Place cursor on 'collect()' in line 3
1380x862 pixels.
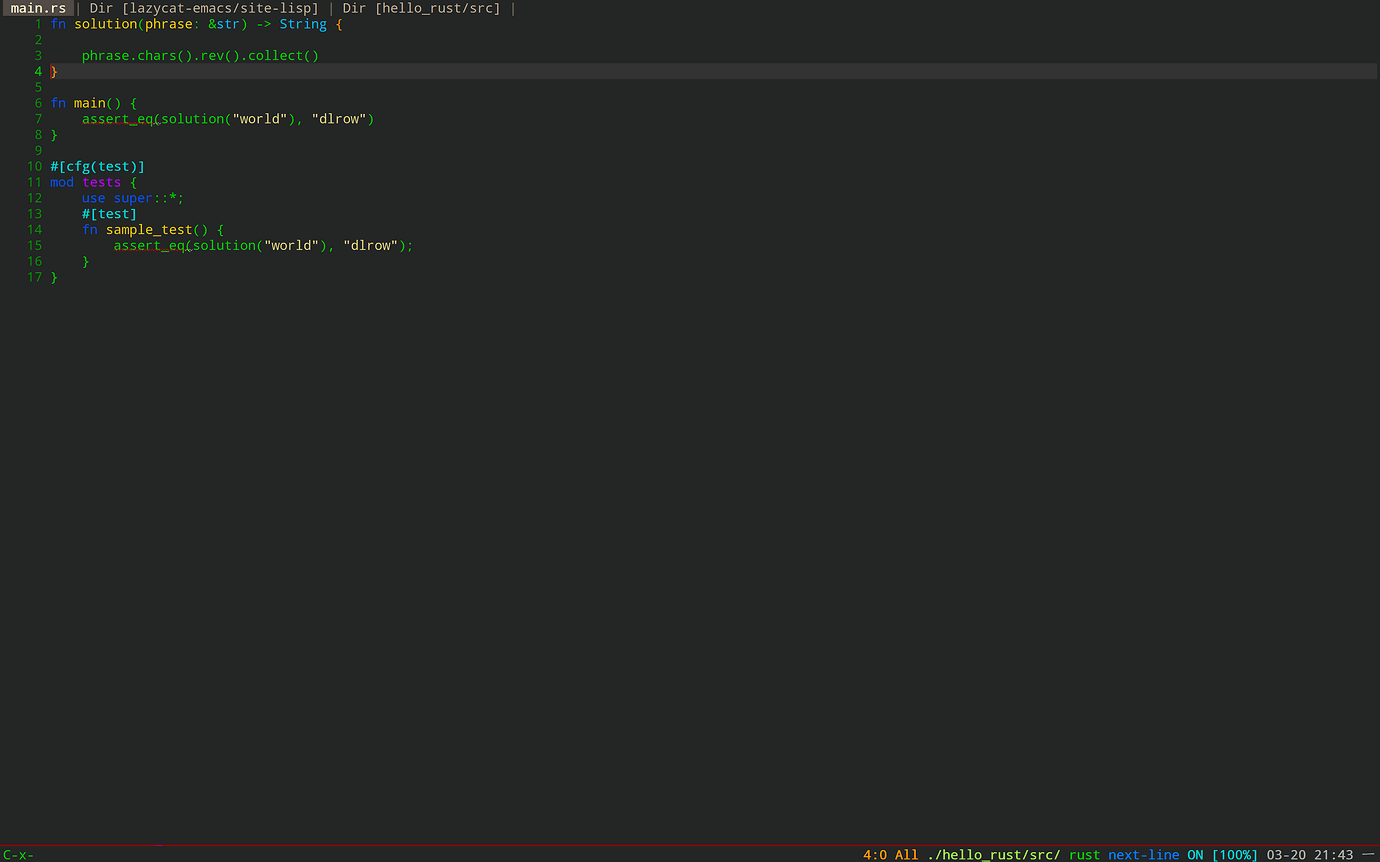point(283,56)
